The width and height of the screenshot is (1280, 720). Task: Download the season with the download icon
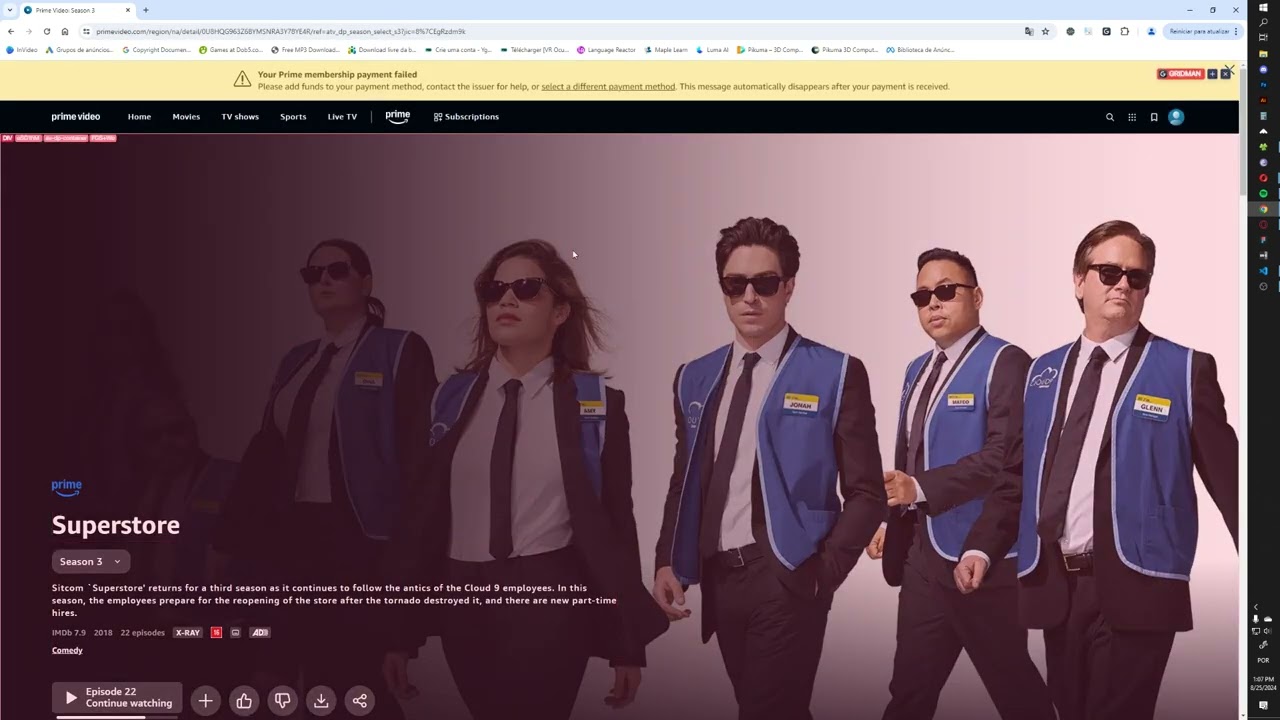click(321, 701)
